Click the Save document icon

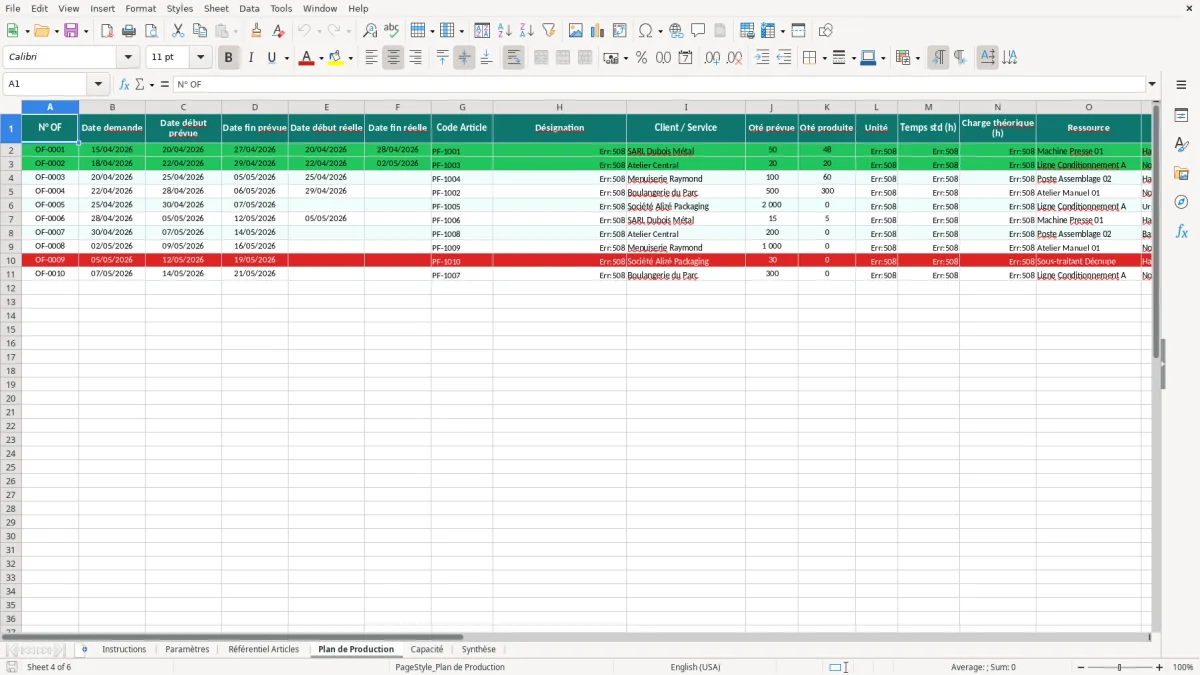71,31
